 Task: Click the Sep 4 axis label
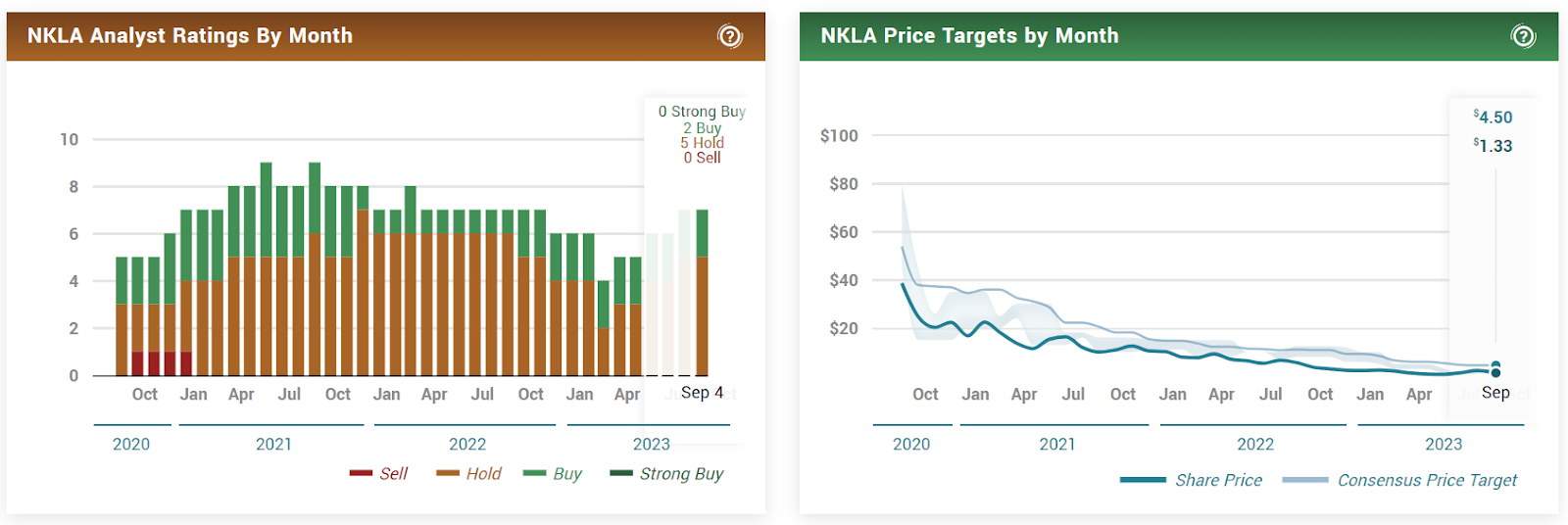pos(702,393)
